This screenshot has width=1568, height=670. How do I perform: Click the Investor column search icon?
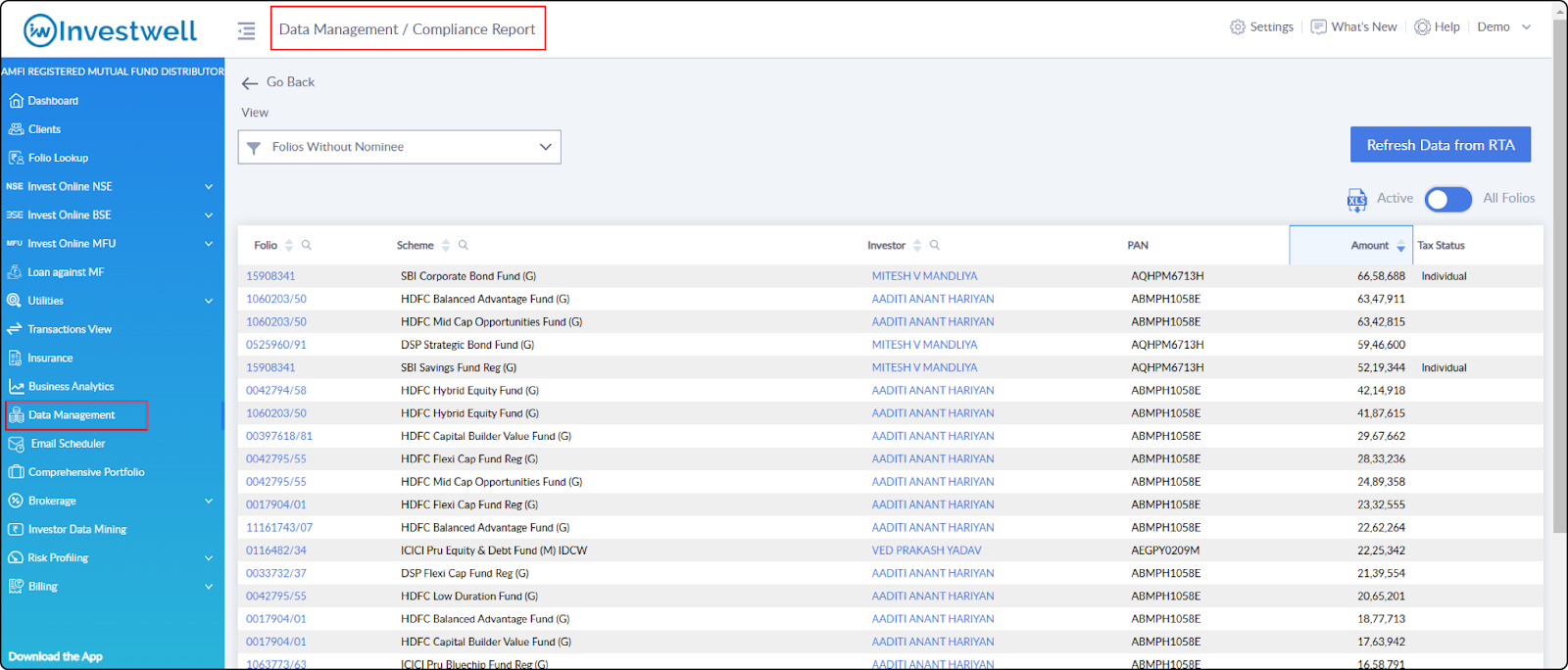tap(935, 246)
